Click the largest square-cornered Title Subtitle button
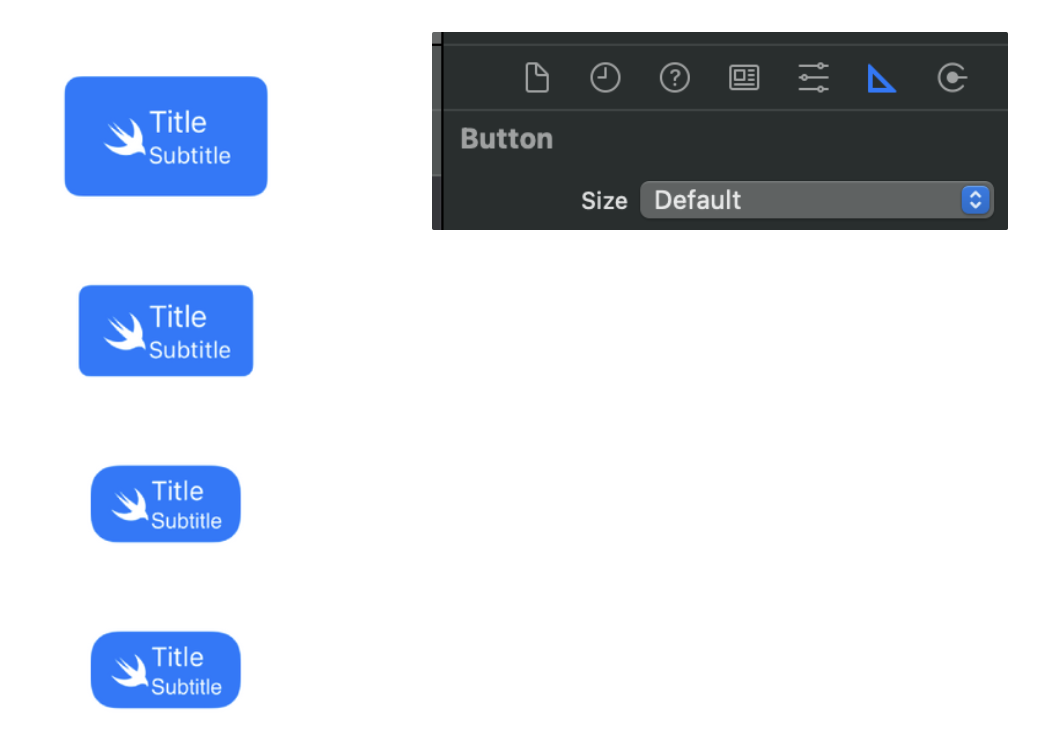The width and height of the screenshot is (1038, 736). click(x=166, y=136)
